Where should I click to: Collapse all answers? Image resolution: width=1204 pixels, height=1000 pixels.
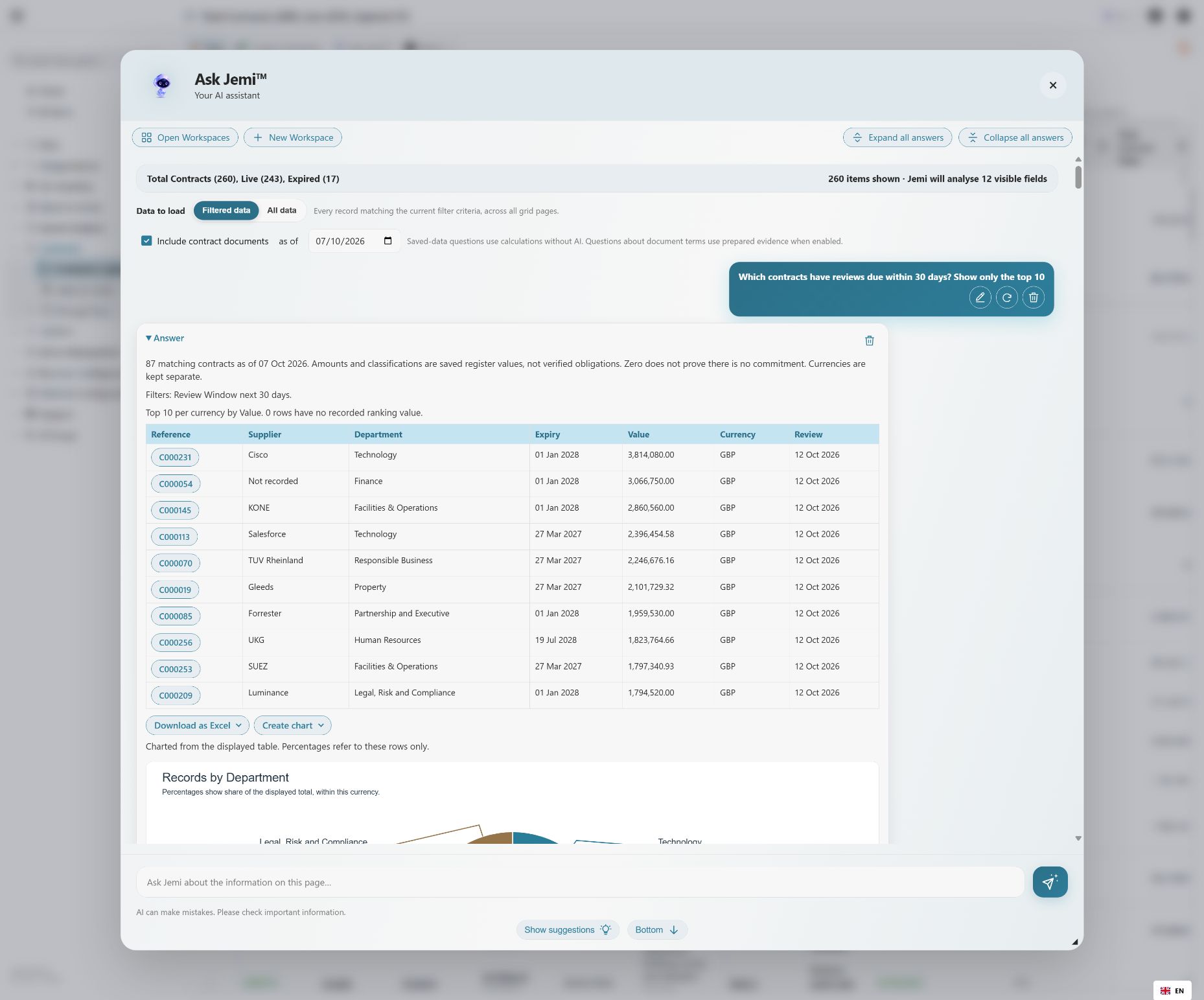click(x=1015, y=137)
